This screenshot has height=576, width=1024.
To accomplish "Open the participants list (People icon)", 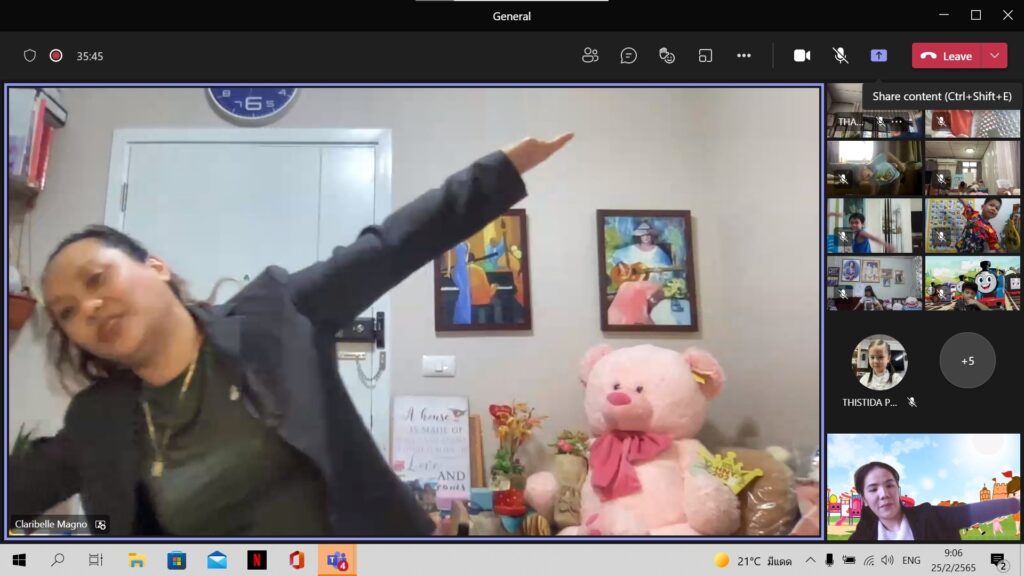I will point(590,56).
